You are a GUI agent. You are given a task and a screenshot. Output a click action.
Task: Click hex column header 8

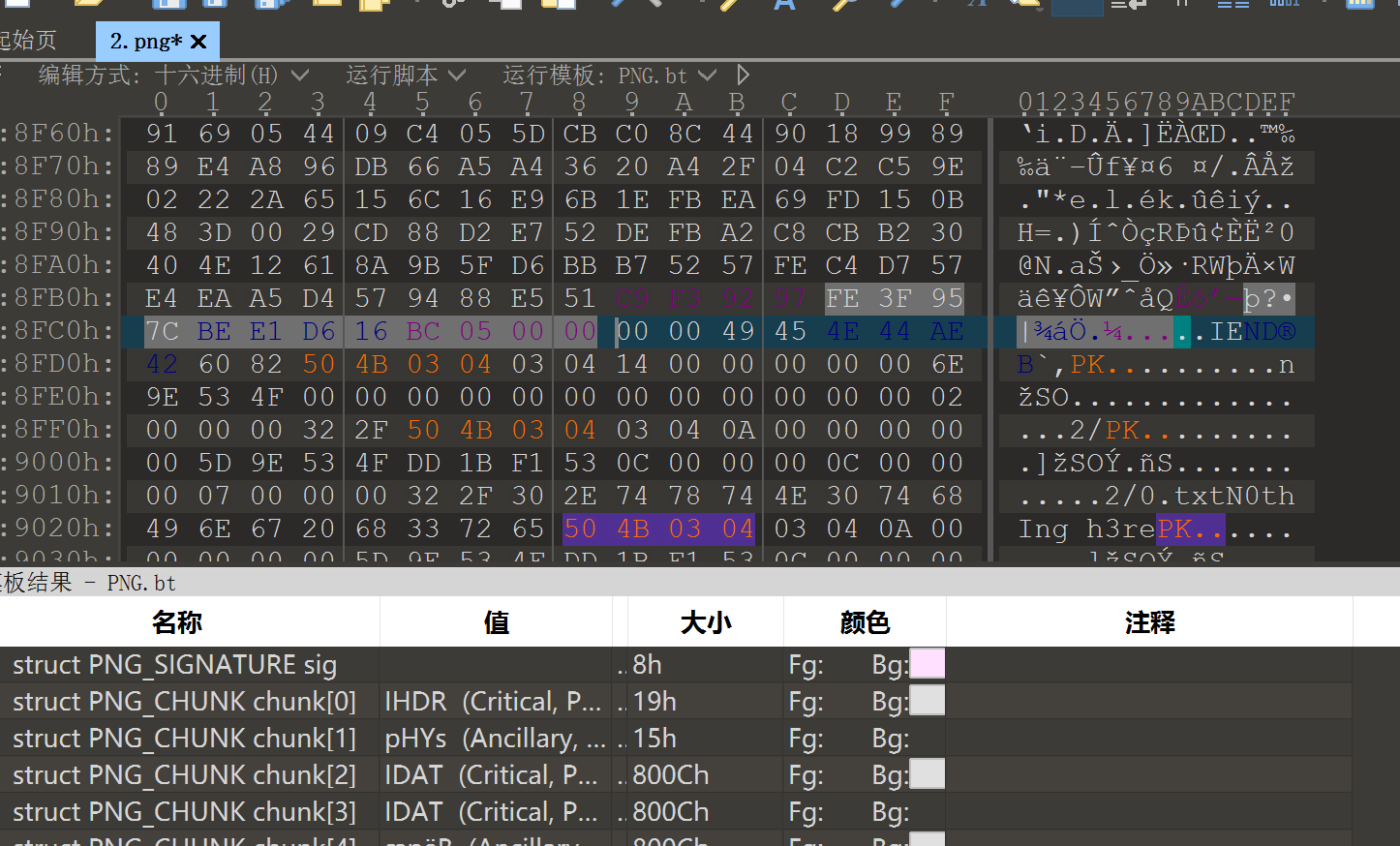(x=579, y=102)
